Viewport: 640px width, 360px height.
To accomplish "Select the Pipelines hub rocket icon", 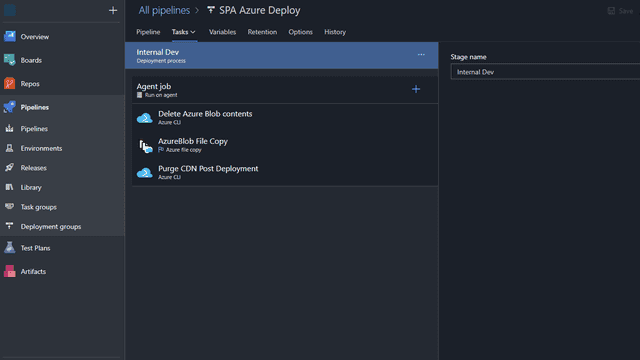I will tap(9, 107).
